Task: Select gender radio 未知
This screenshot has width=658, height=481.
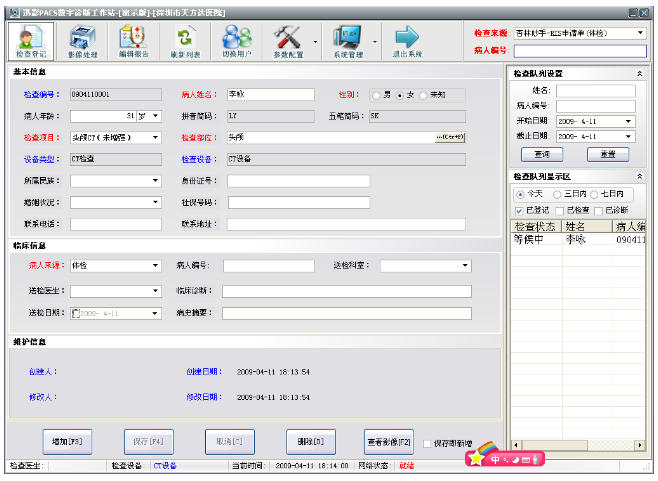Action: click(x=423, y=95)
